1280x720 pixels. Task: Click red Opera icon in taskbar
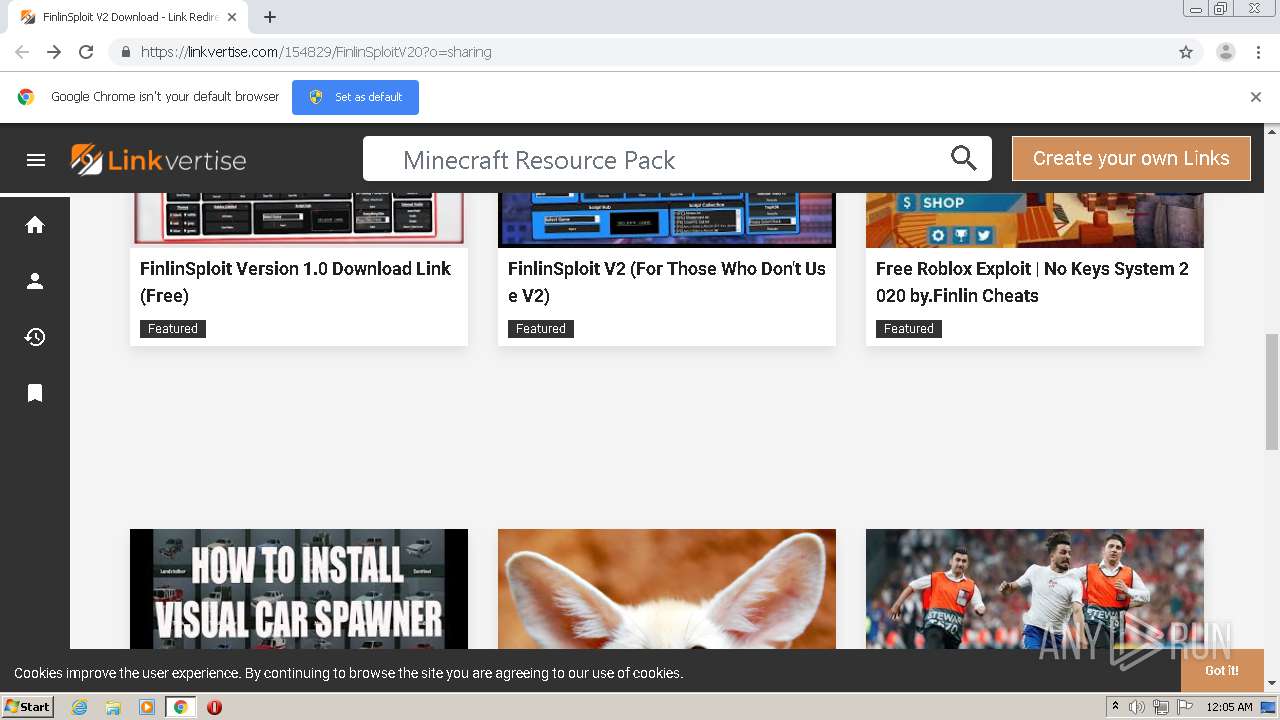tap(214, 707)
